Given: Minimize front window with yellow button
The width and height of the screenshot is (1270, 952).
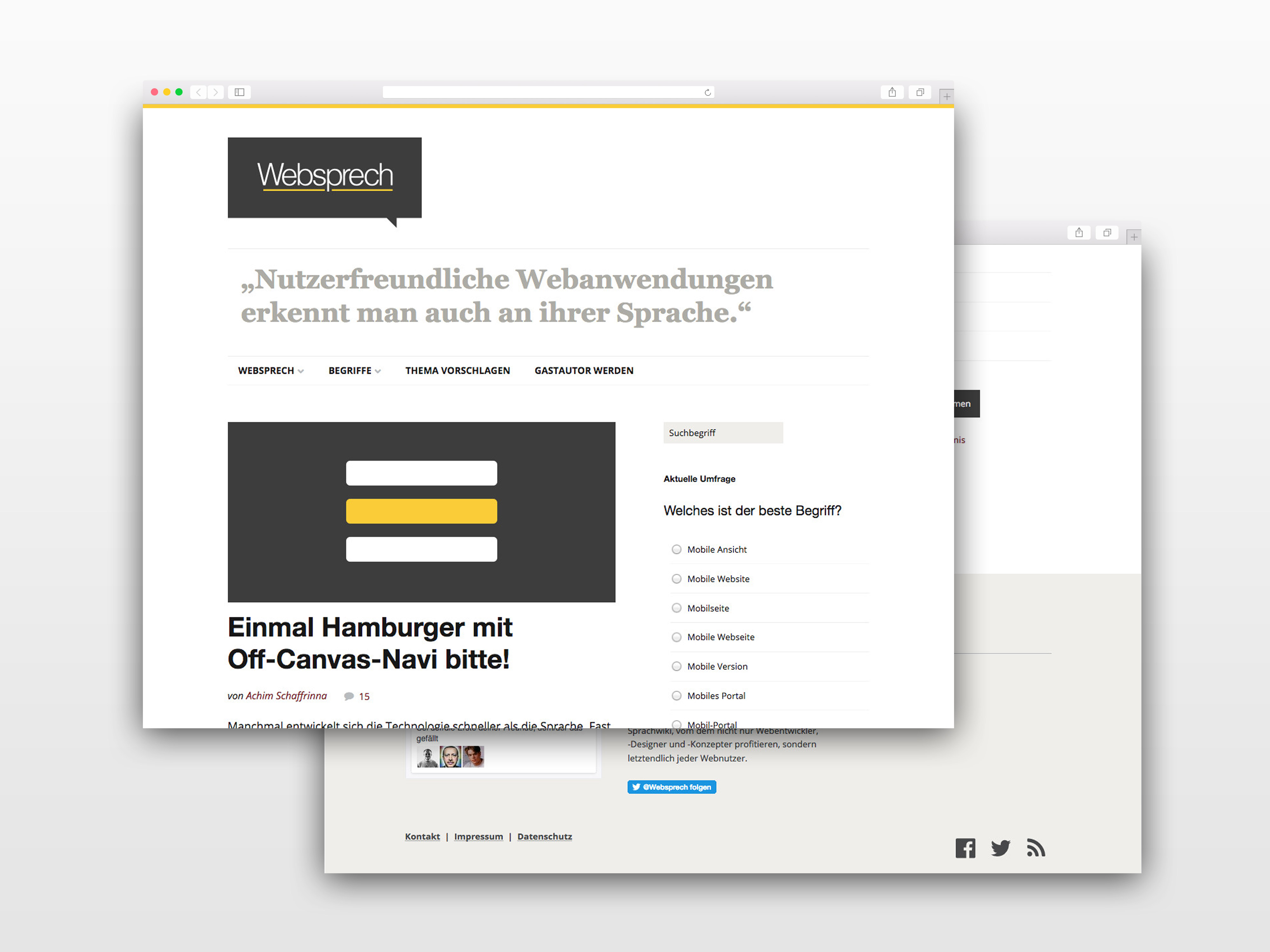Looking at the screenshot, I should (166, 92).
